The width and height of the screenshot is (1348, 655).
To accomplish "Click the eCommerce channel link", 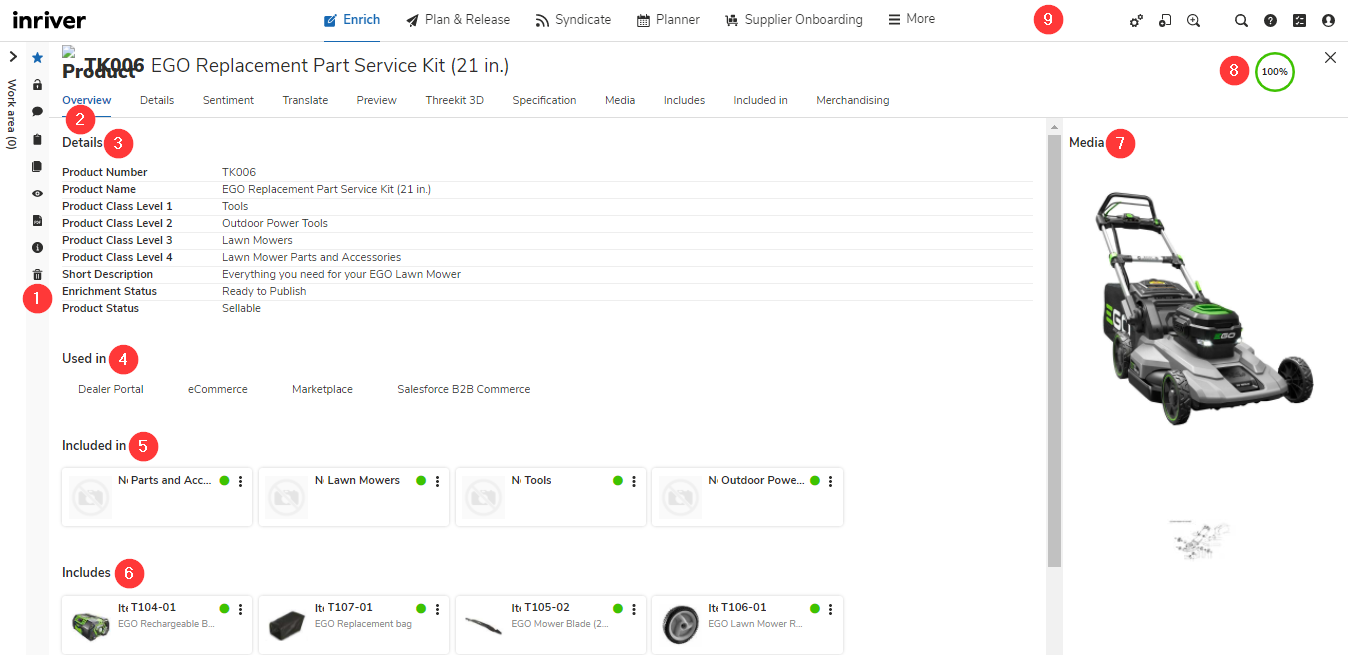I will pos(218,389).
